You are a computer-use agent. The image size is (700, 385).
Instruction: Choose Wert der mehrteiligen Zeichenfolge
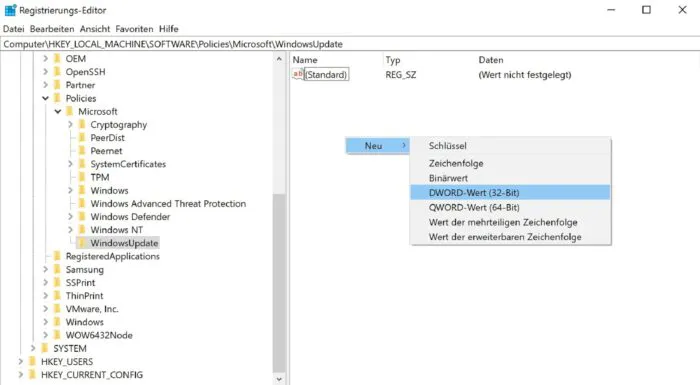pyautogui.click(x=510, y=222)
